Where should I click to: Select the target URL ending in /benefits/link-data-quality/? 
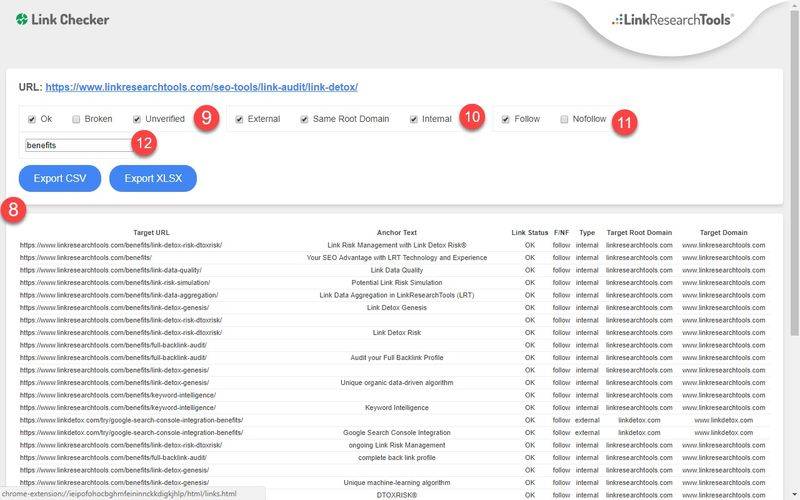point(111,270)
